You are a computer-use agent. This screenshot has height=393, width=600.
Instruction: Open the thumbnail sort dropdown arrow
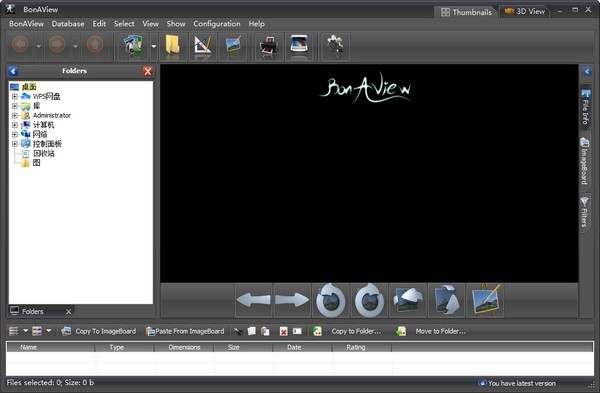[49, 331]
